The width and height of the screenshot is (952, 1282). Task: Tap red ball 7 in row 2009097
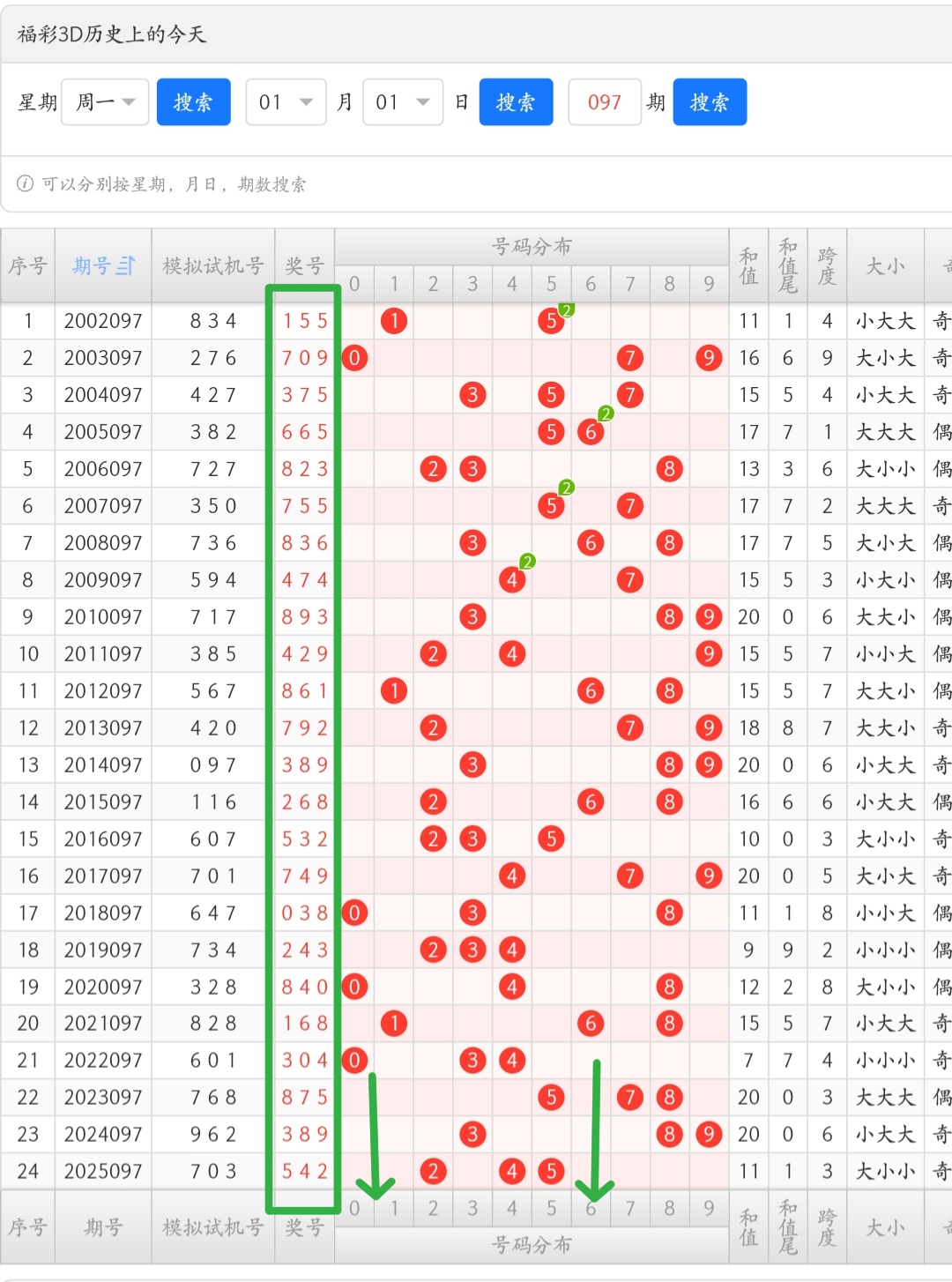[x=629, y=580]
